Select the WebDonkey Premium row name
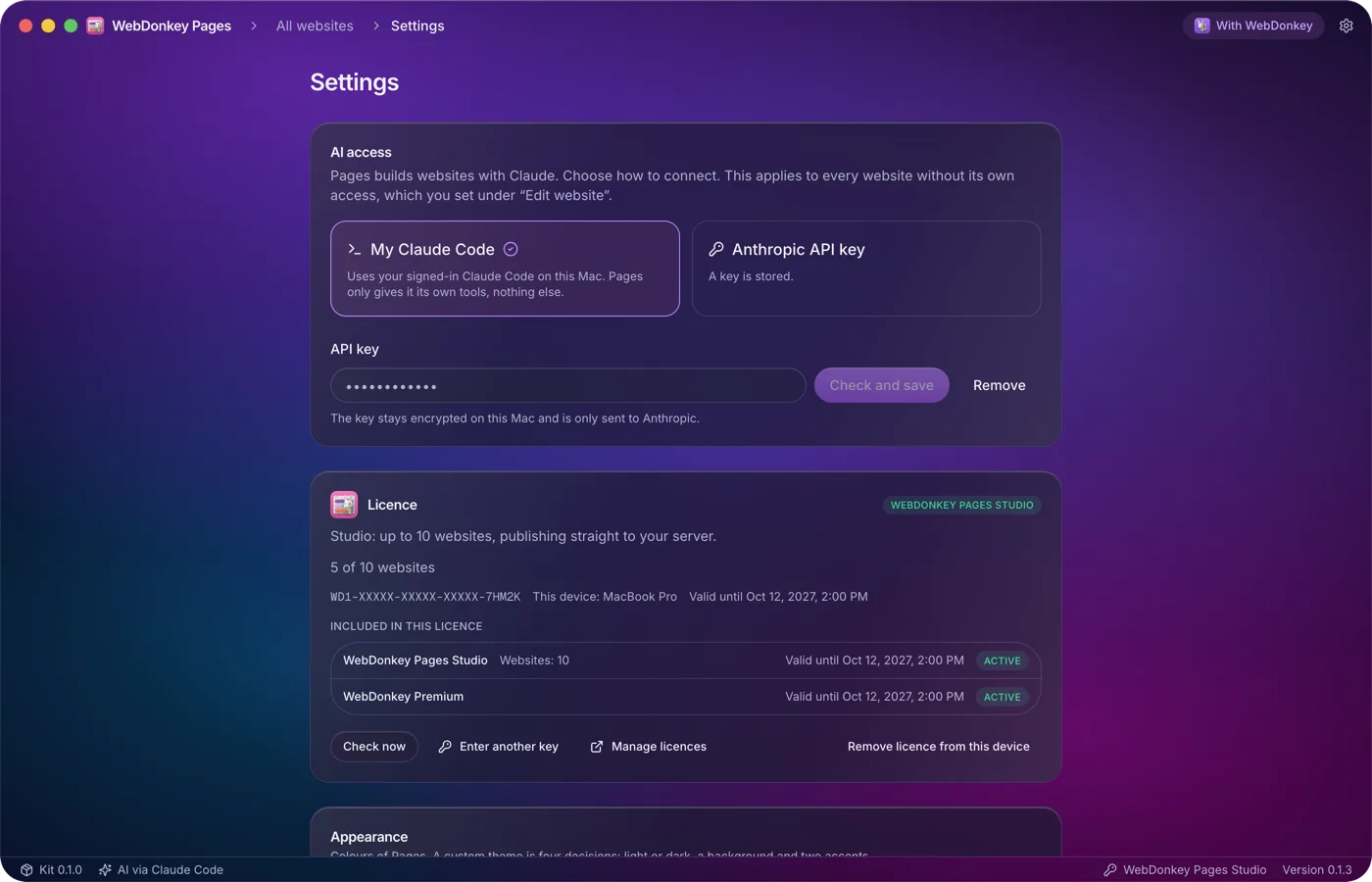The height and width of the screenshot is (882, 1372). [404, 697]
